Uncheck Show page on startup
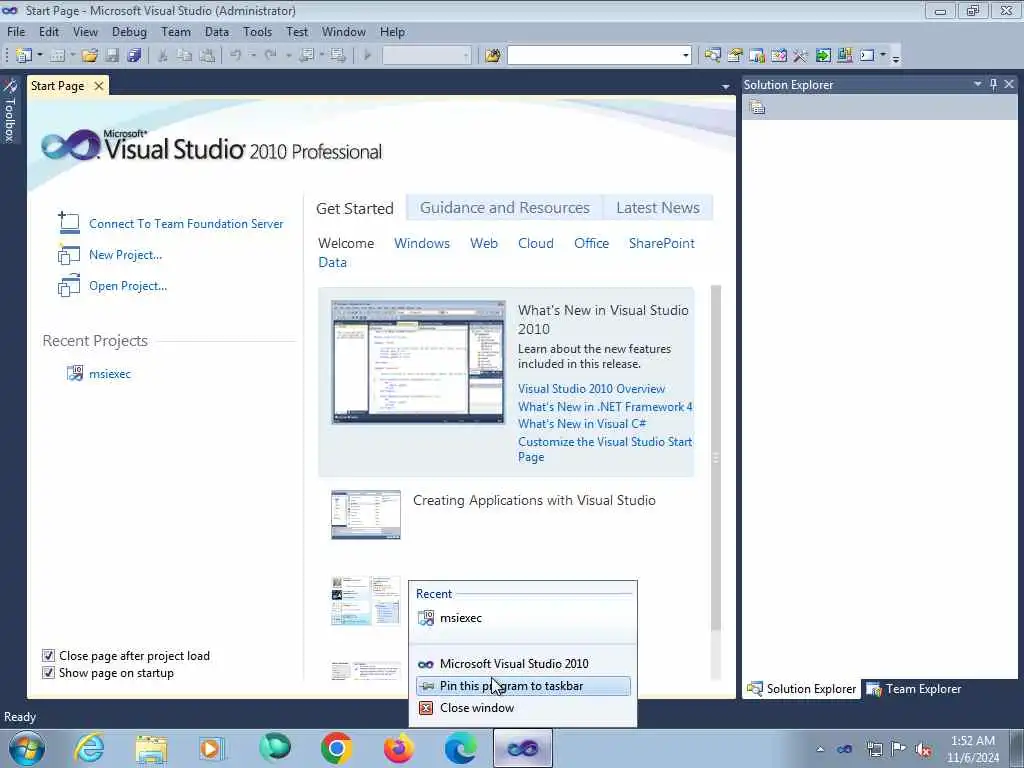 [48, 672]
